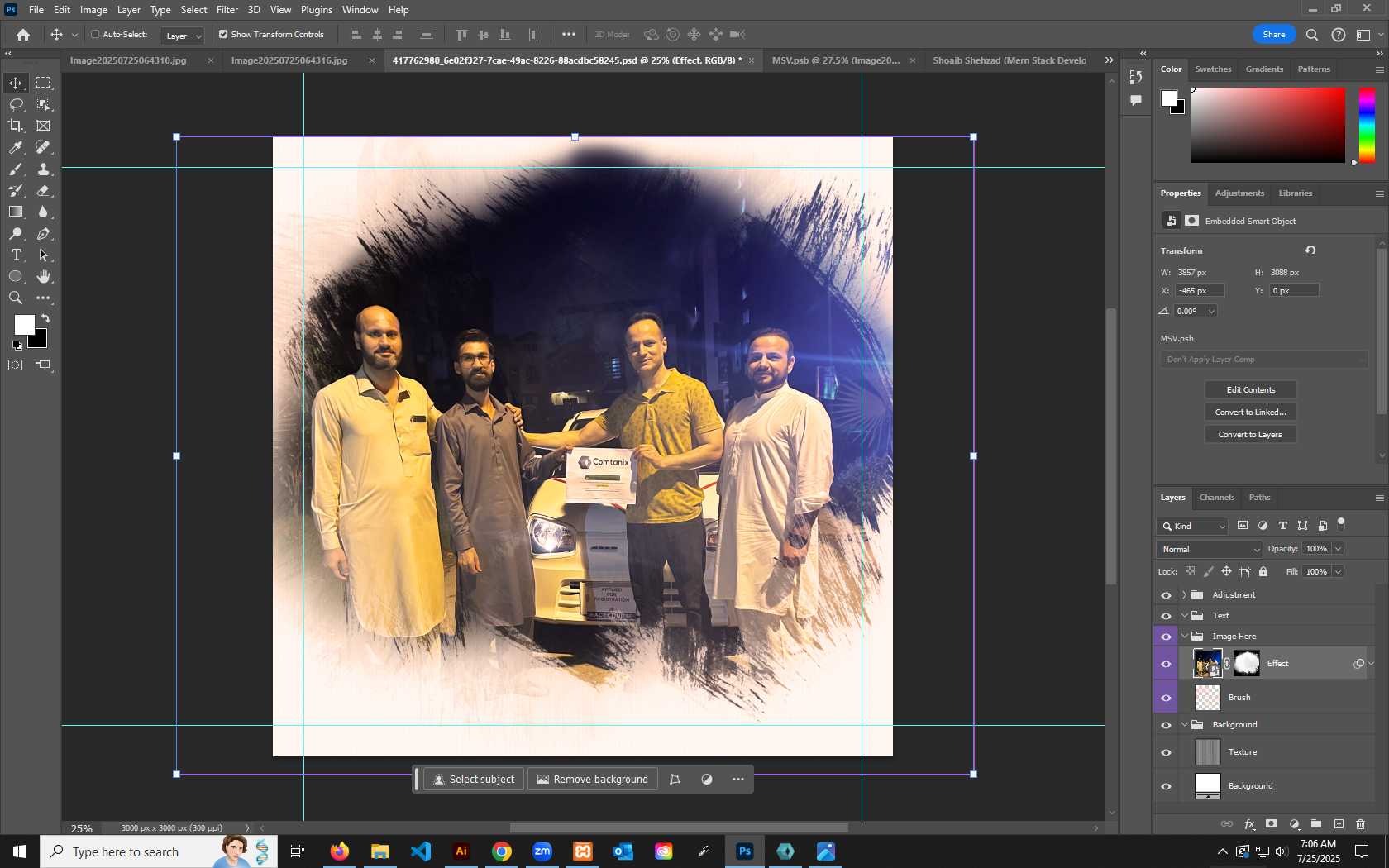Open the Auto-Select Layer dropdown
1389x868 pixels.
(x=183, y=36)
